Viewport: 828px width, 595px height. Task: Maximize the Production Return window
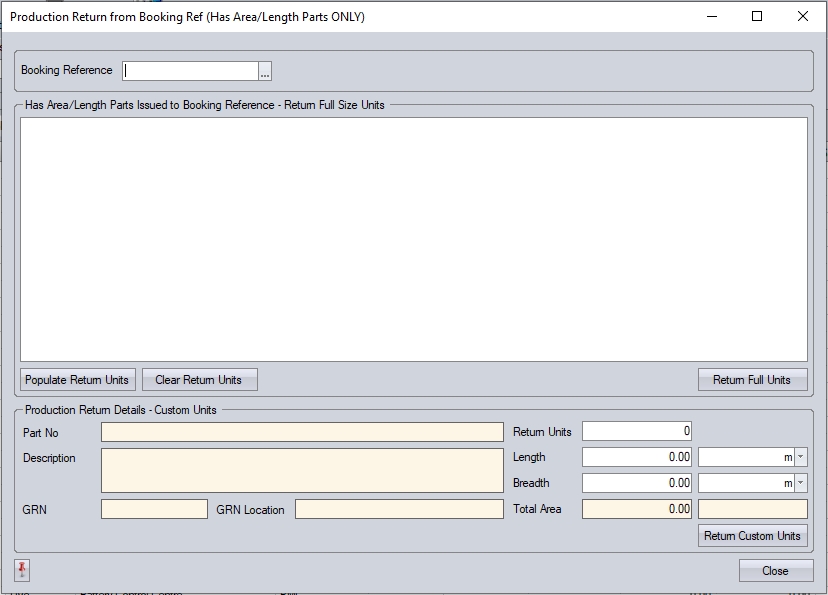757,16
